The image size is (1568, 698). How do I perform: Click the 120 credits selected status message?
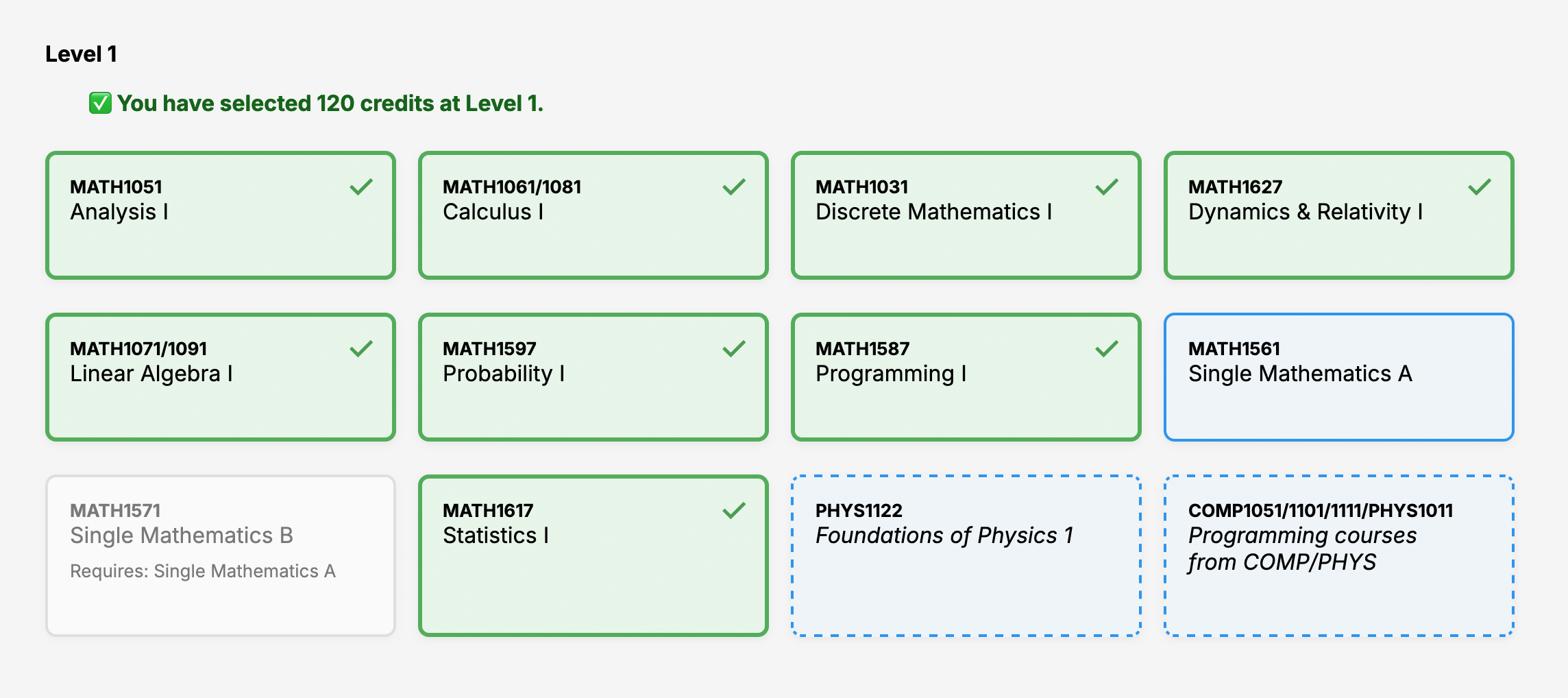(x=330, y=104)
